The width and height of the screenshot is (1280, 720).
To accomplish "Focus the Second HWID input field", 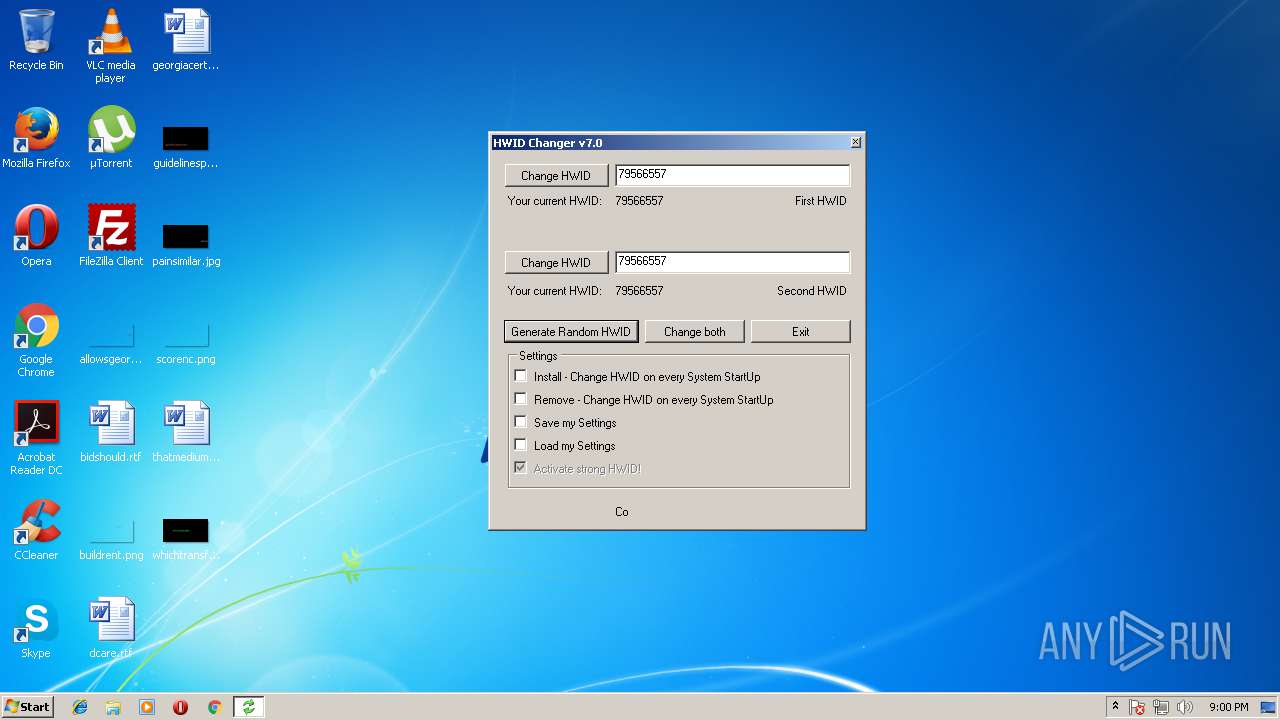I will (x=732, y=262).
